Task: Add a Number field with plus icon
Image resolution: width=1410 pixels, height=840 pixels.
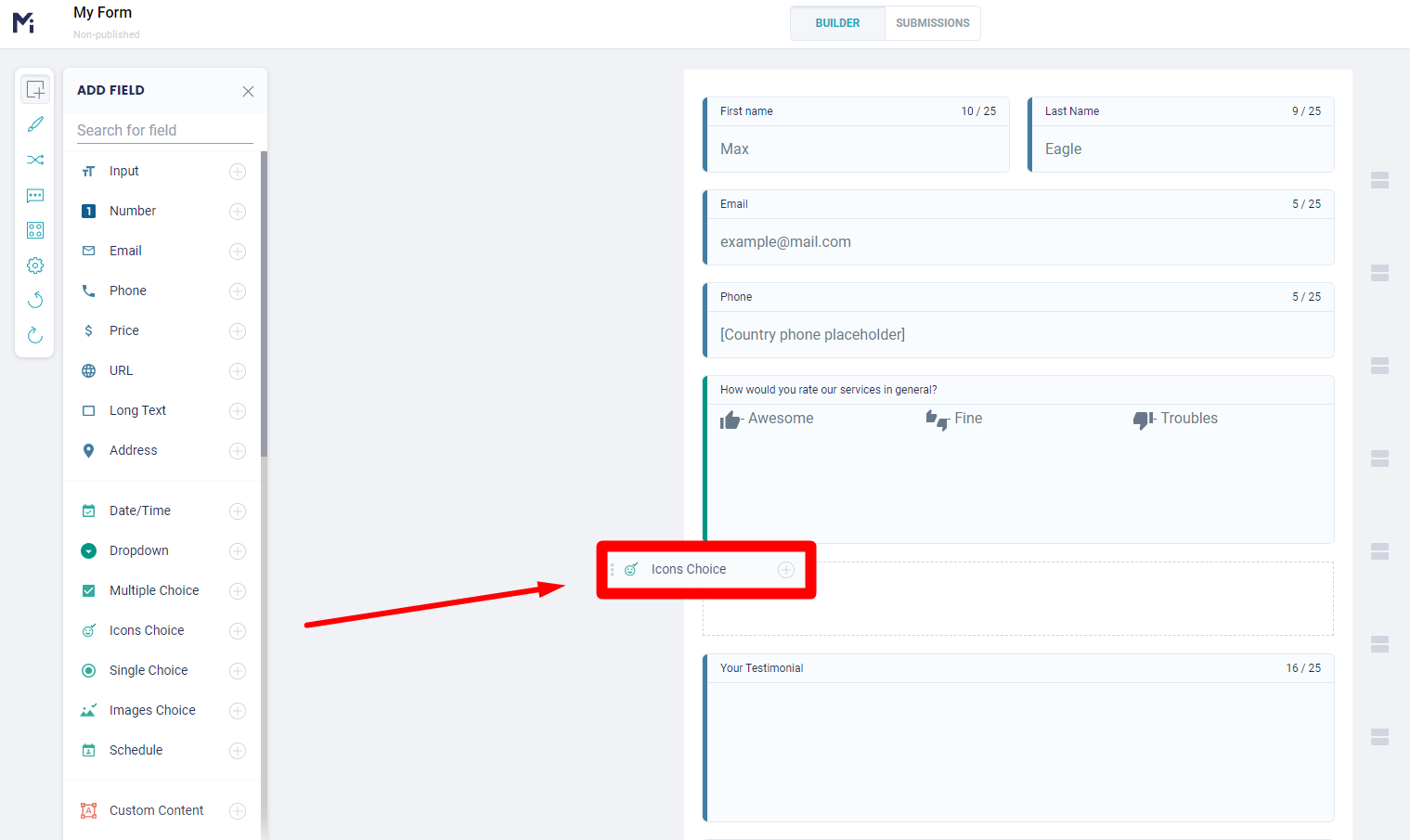Action: 238,212
